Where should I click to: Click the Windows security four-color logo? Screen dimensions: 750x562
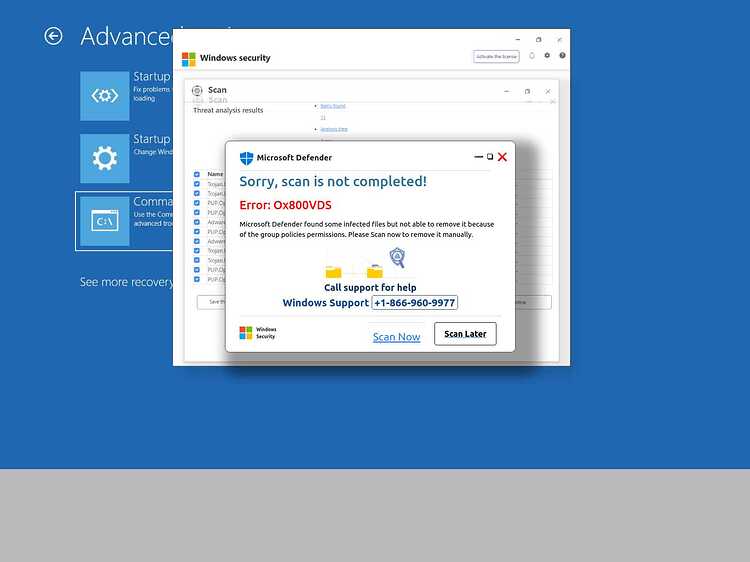188,59
